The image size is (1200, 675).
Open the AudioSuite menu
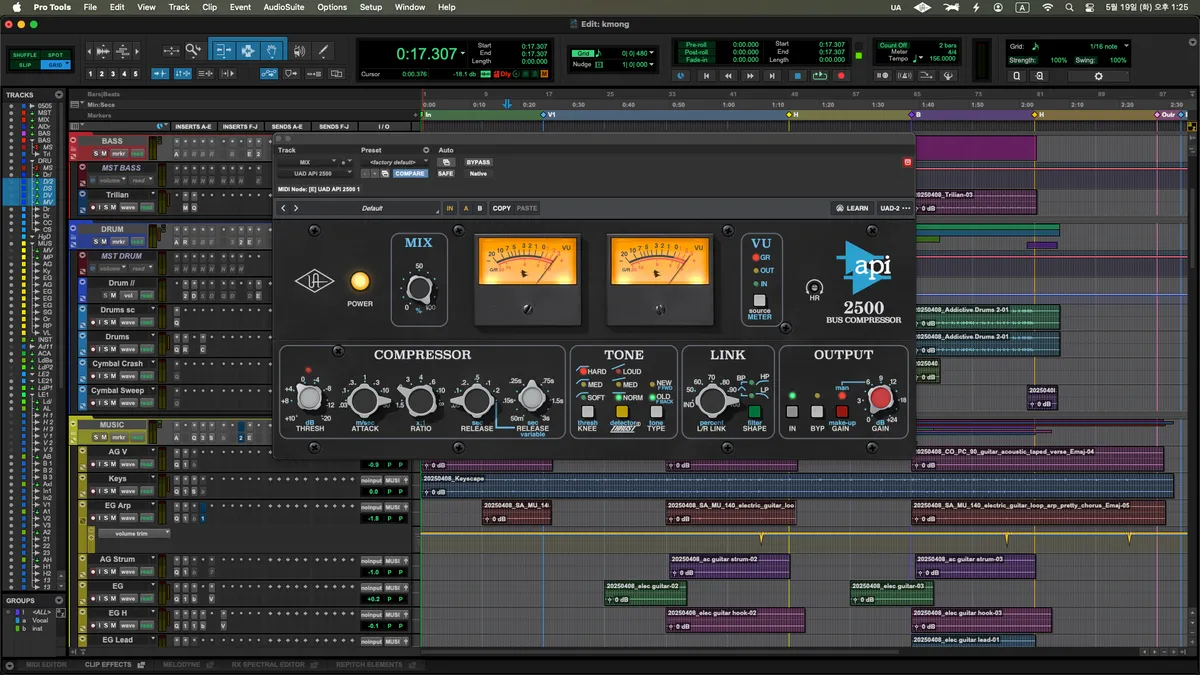coord(284,7)
